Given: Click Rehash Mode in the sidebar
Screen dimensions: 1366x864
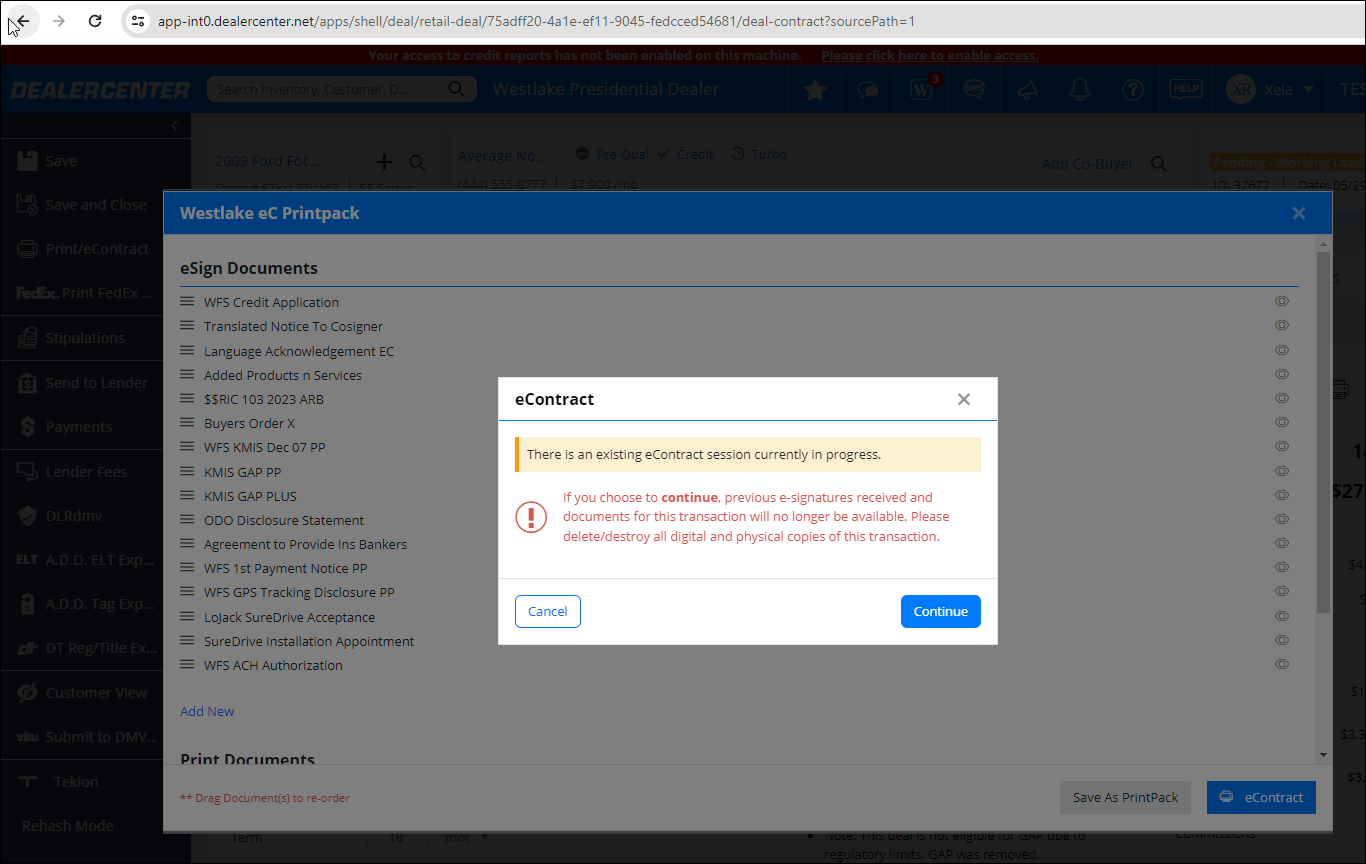Looking at the screenshot, I should point(68,826).
